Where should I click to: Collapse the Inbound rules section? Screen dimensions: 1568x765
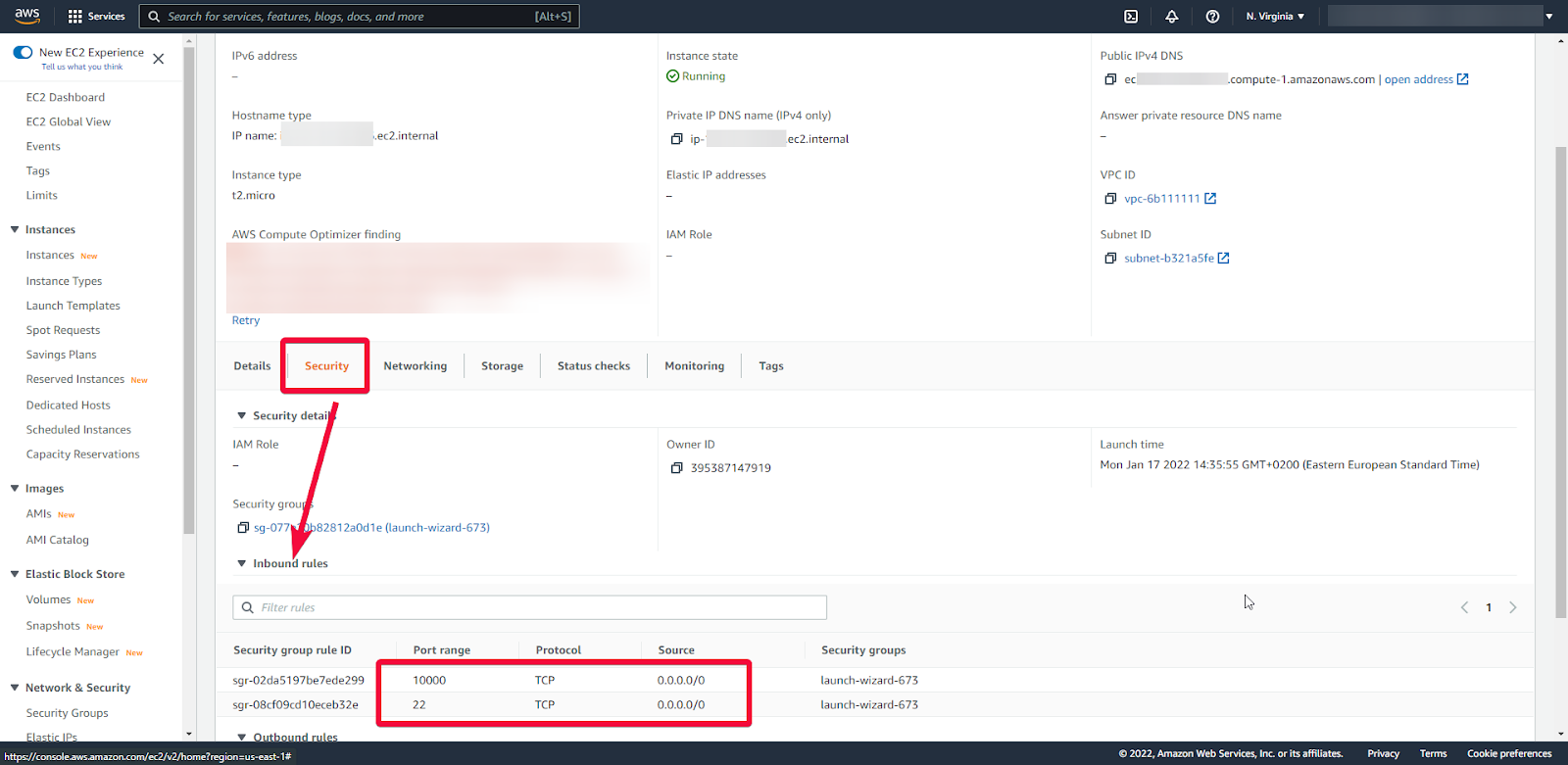(x=242, y=563)
